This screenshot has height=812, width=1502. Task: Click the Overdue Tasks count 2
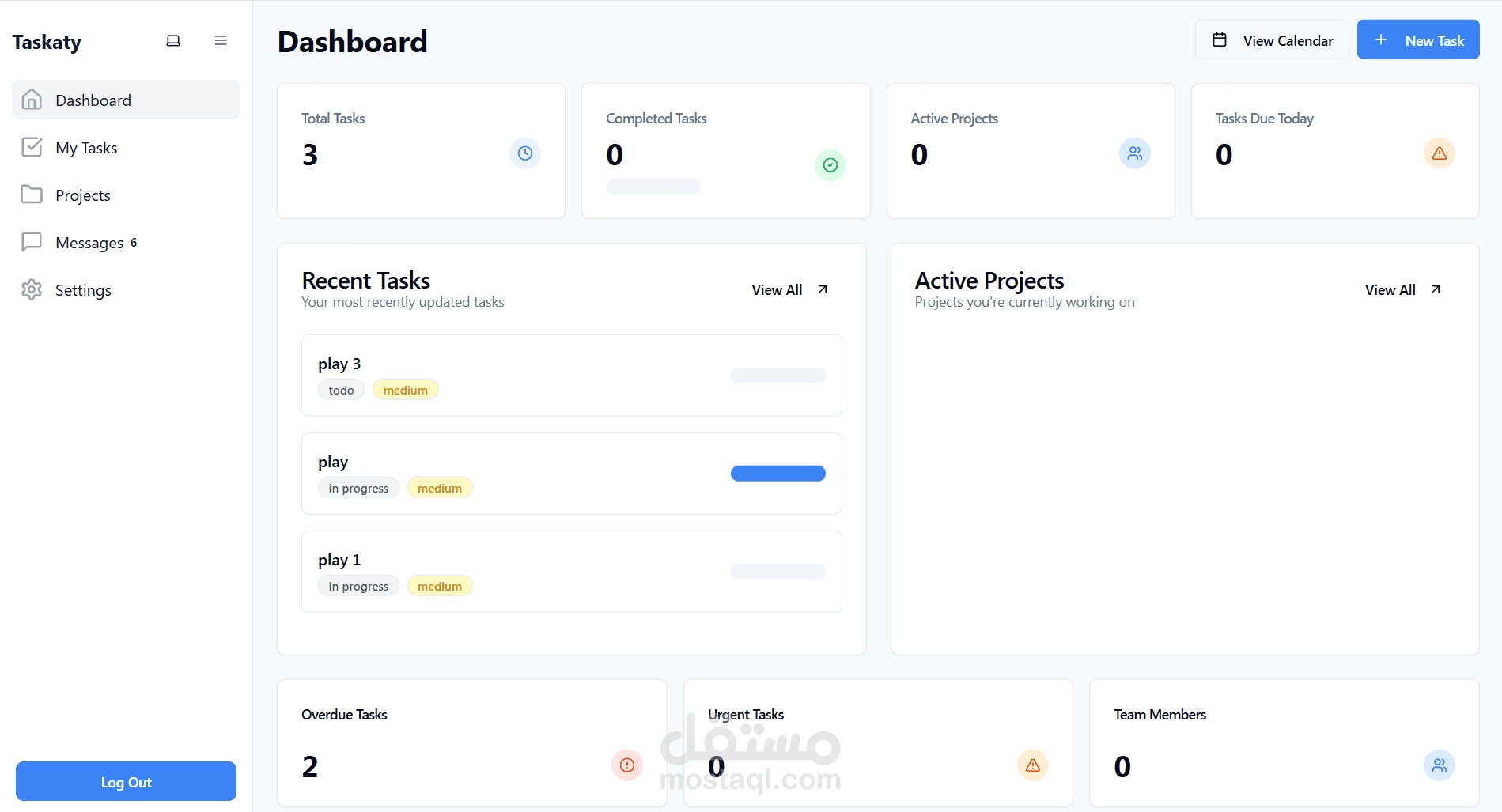(x=310, y=766)
